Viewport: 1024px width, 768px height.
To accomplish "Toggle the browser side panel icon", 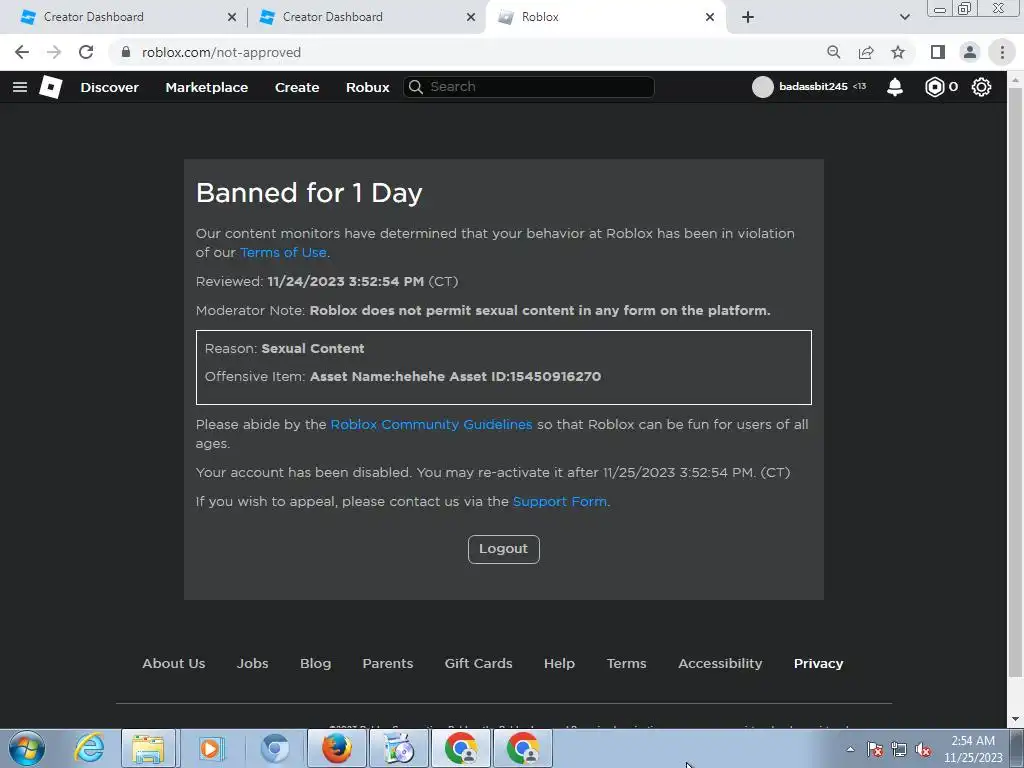I will [938, 52].
